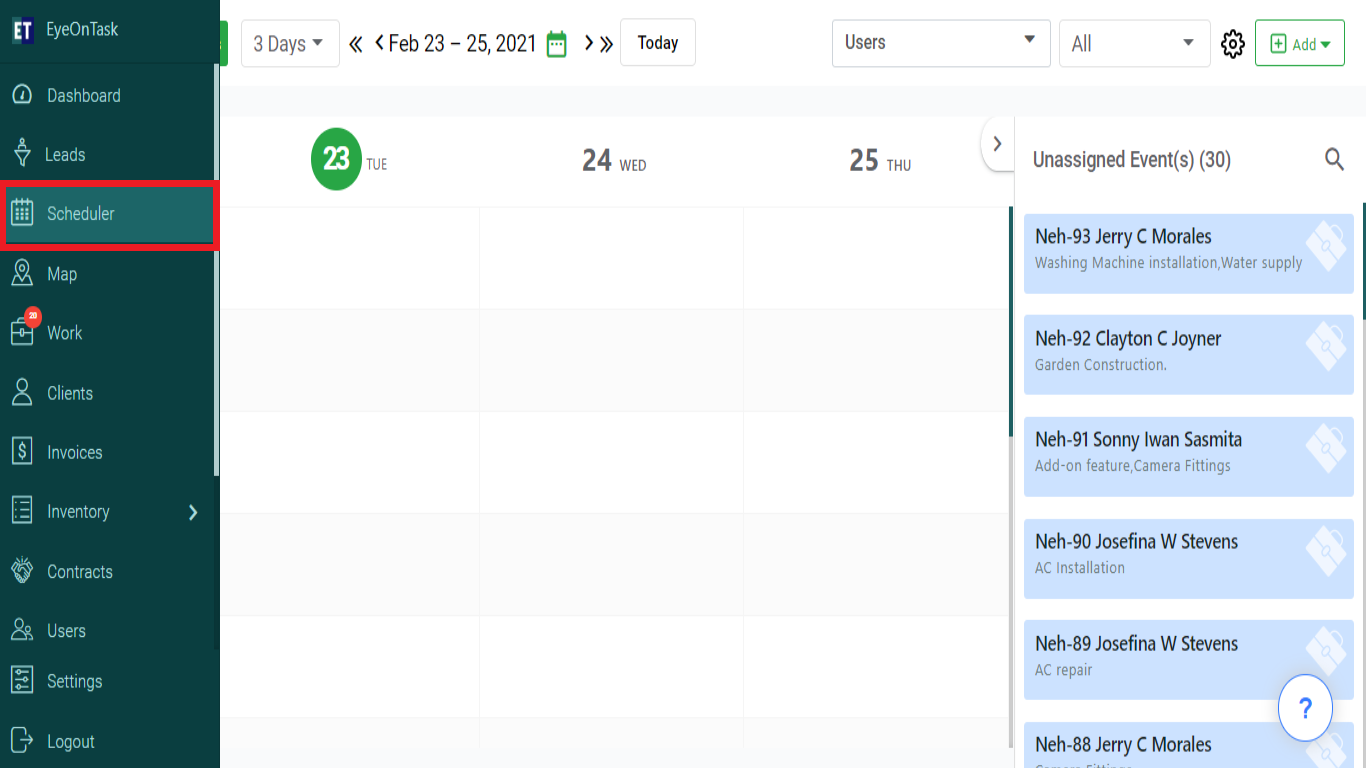Image resolution: width=1366 pixels, height=768 pixels.
Task: Click the Feb 23 – 25, 2021 date range
Action: pos(462,43)
